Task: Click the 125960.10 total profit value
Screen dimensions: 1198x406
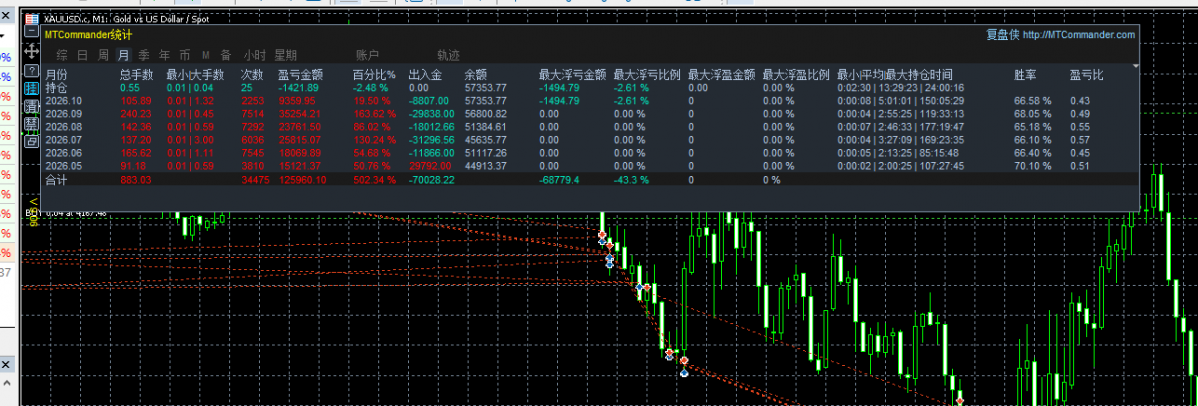Action: pos(303,180)
